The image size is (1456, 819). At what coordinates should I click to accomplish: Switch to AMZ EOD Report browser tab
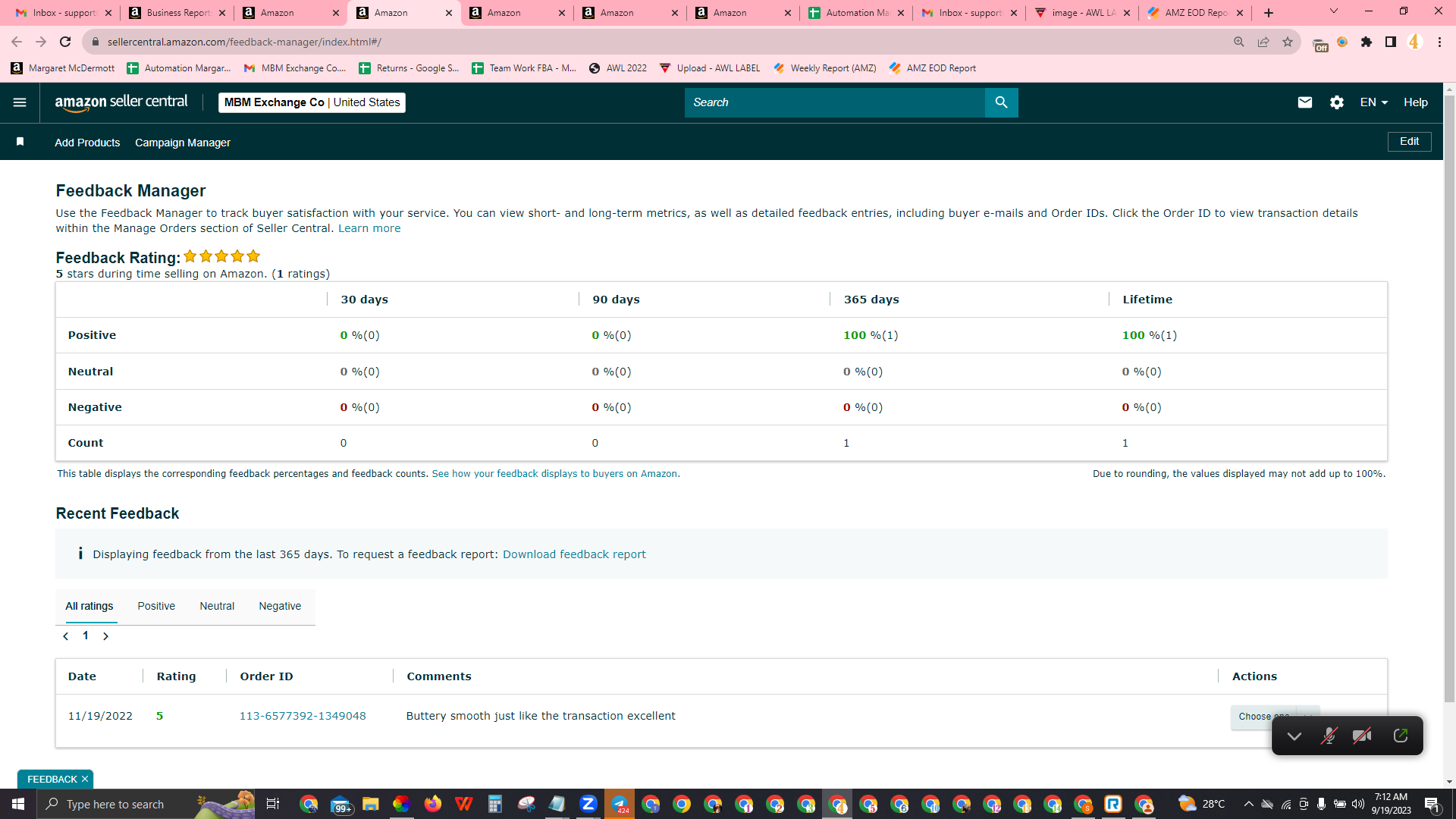(x=1194, y=13)
